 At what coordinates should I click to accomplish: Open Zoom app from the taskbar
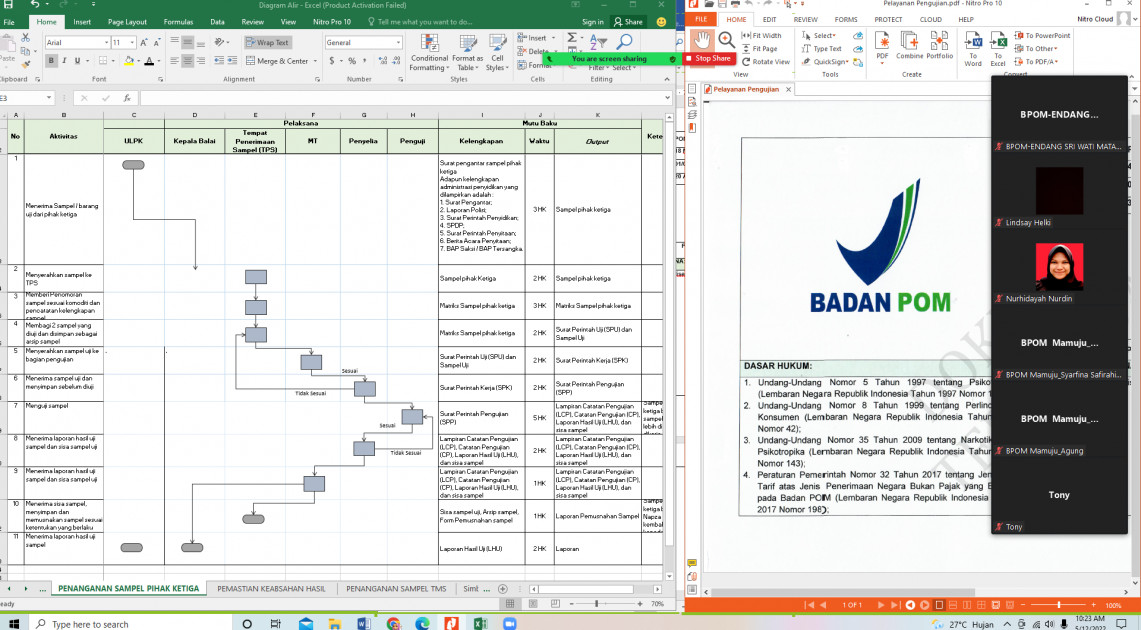[x=509, y=623]
